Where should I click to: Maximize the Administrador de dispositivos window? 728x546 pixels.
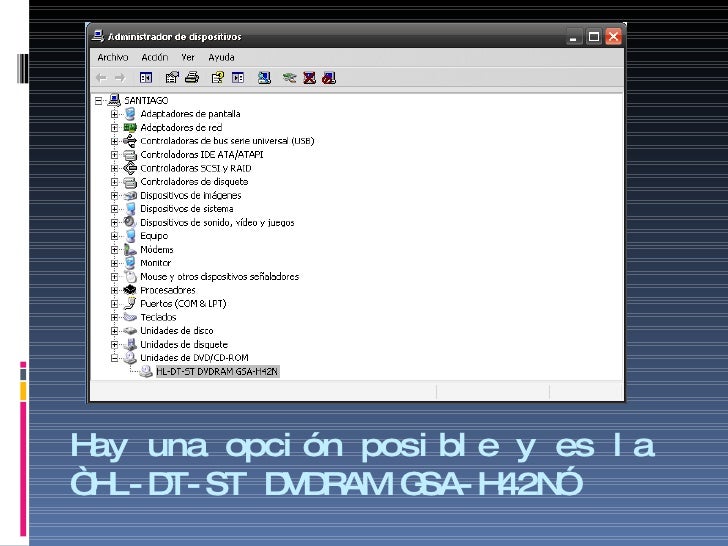(x=593, y=37)
